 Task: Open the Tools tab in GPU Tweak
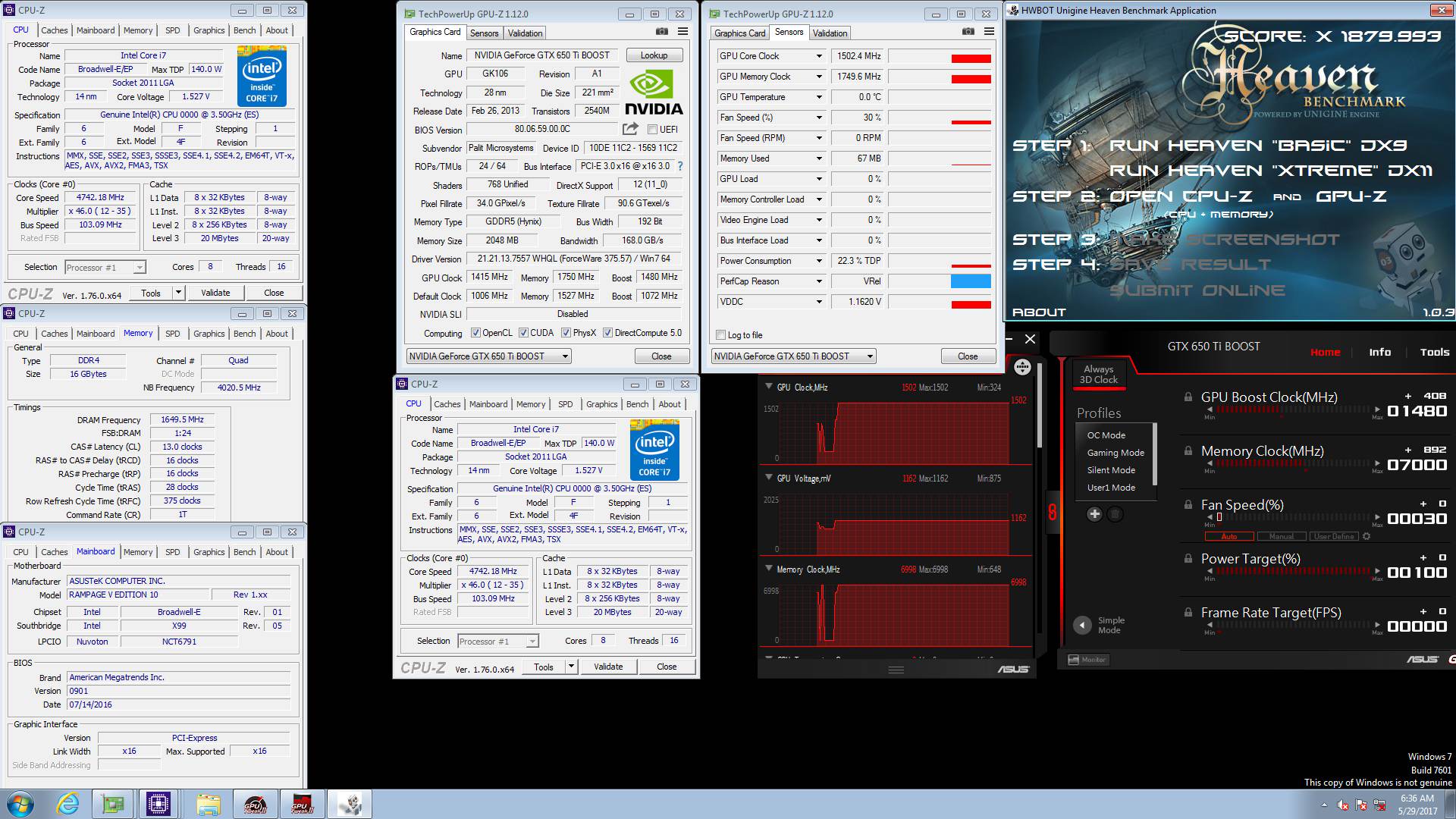tap(1434, 352)
